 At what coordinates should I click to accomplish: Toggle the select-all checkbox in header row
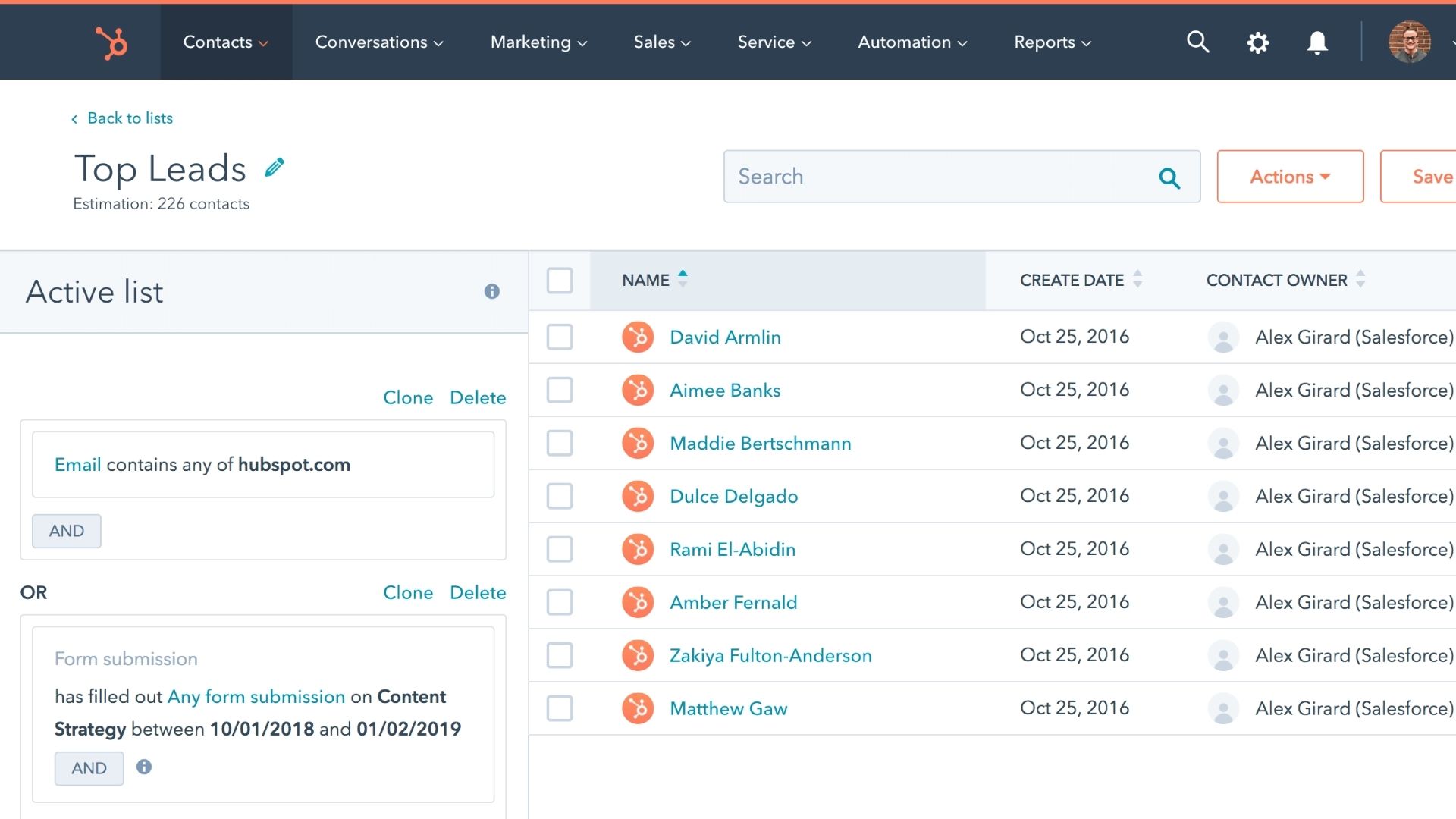pos(560,280)
